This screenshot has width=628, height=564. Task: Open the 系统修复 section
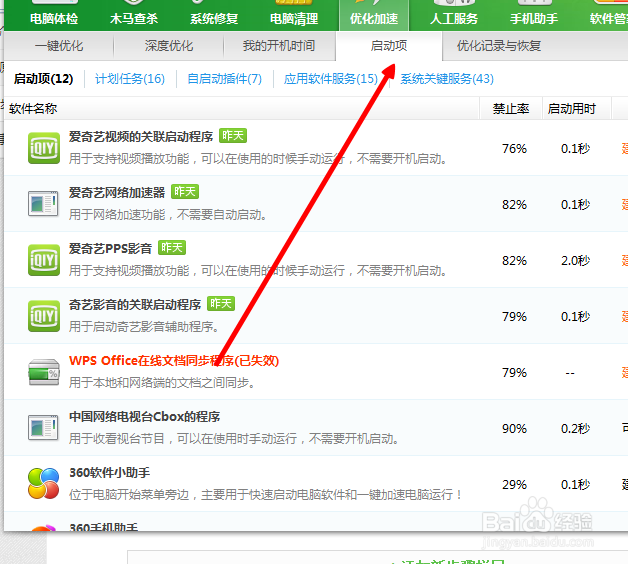(214, 18)
